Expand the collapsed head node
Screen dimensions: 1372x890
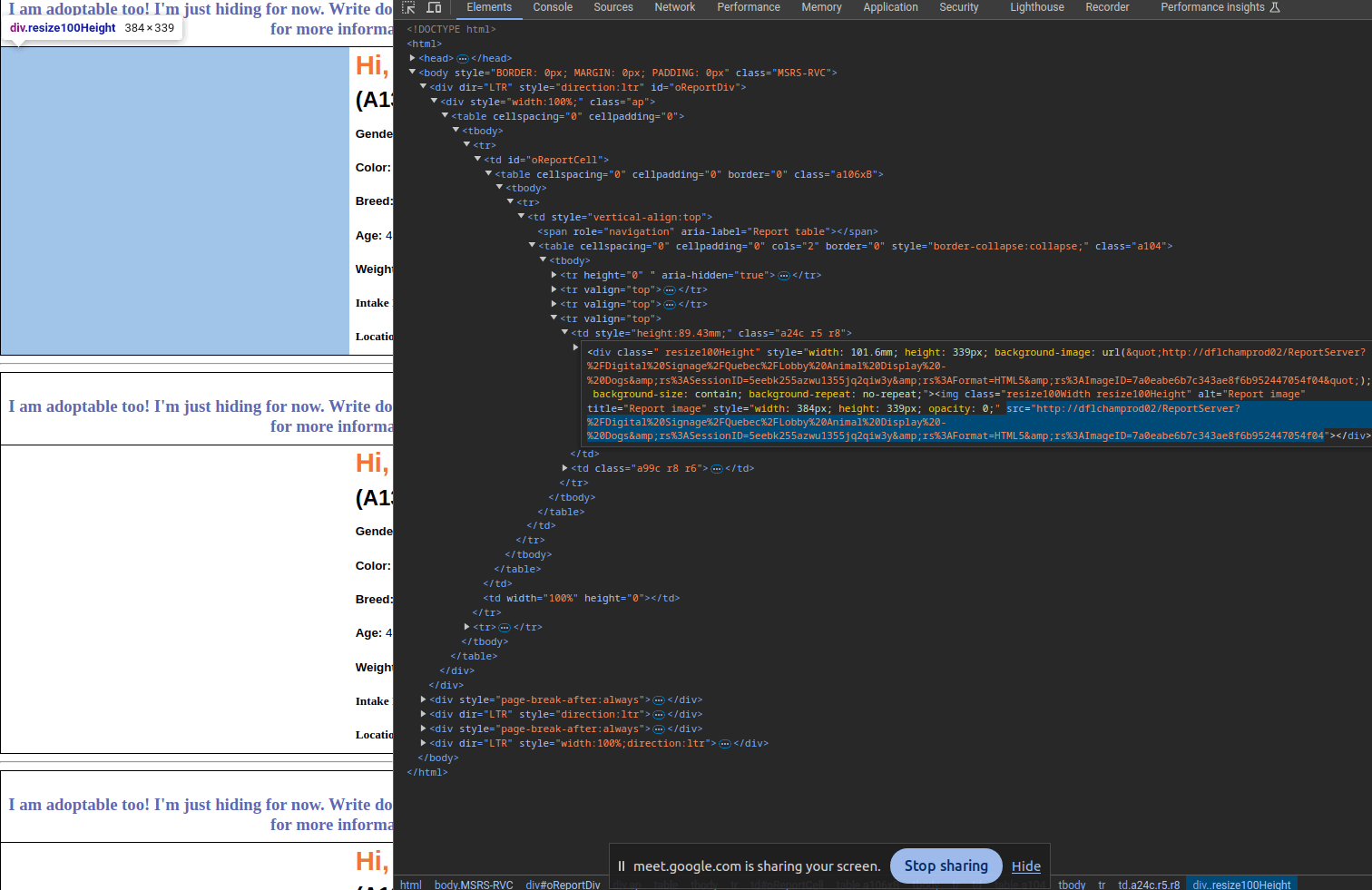tap(413, 58)
